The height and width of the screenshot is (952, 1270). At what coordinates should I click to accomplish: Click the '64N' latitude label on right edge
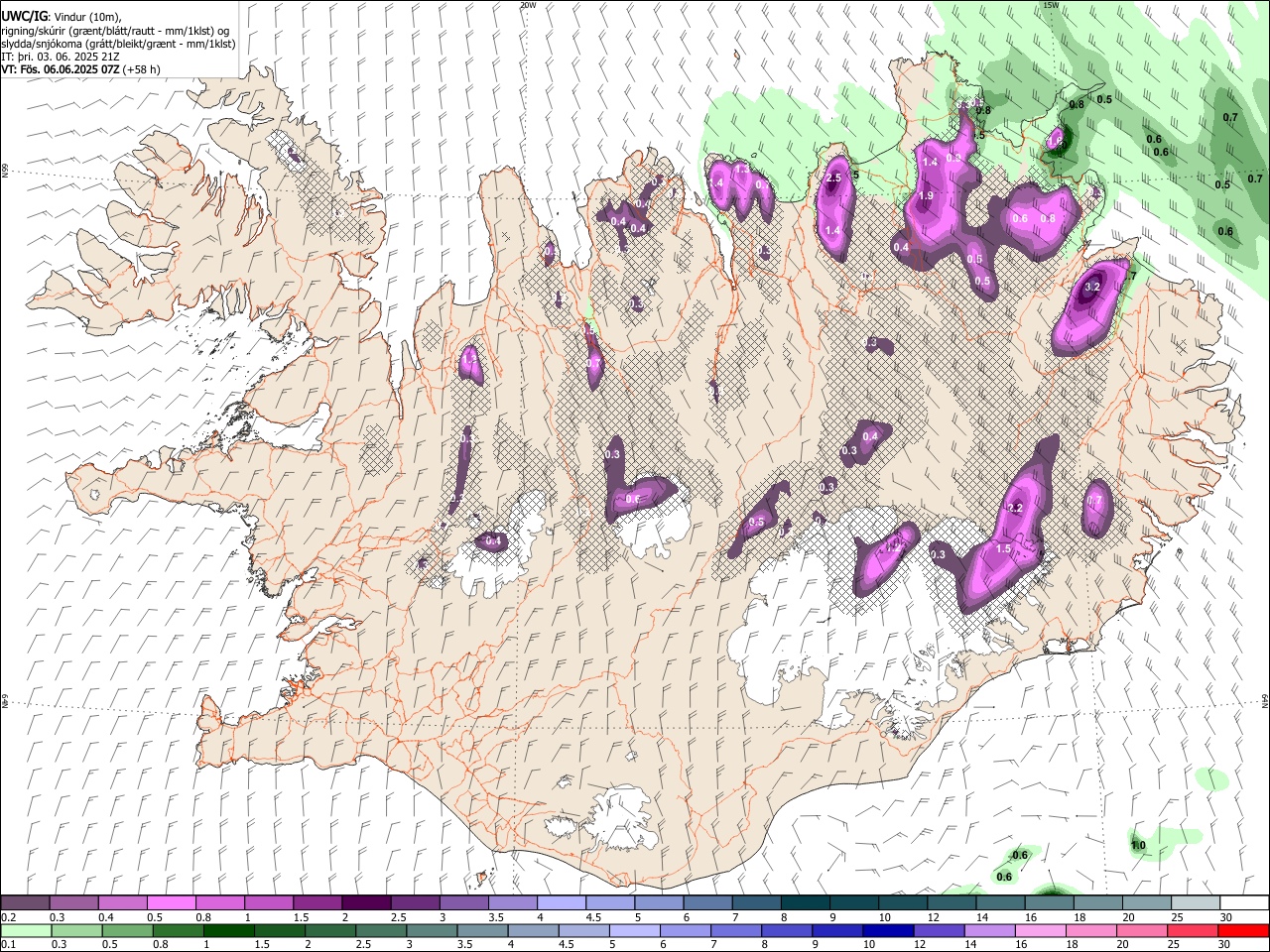pyautogui.click(x=1265, y=700)
